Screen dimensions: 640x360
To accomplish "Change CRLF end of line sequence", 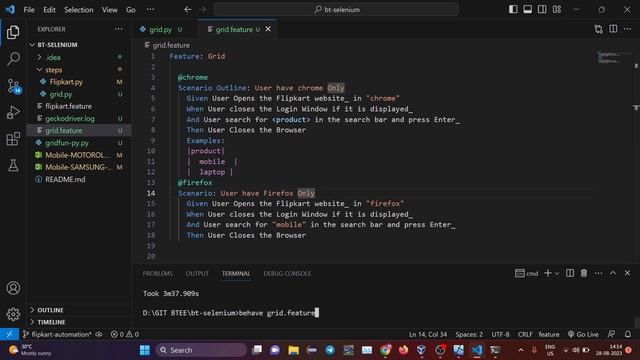I will [525, 334].
